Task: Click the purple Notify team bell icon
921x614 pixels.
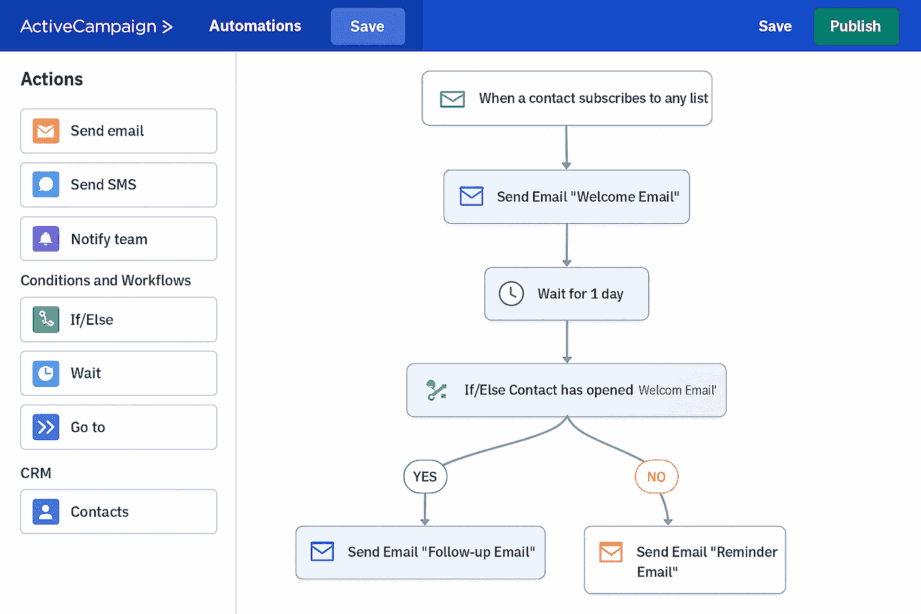Action: pos(46,239)
